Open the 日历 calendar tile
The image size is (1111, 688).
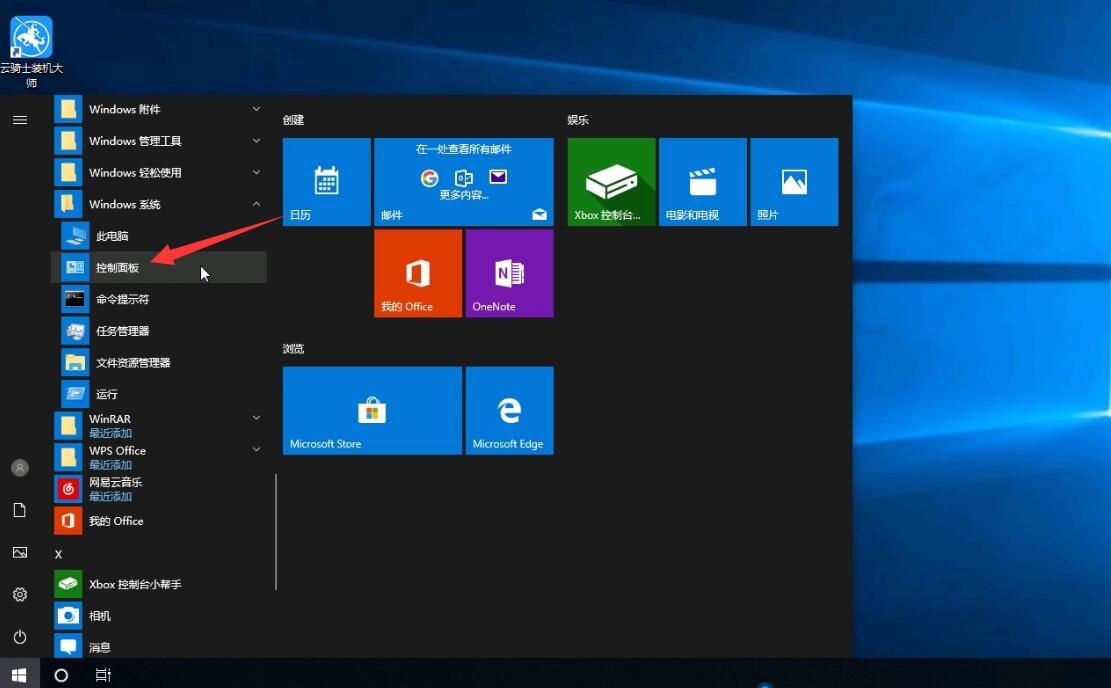click(327, 182)
